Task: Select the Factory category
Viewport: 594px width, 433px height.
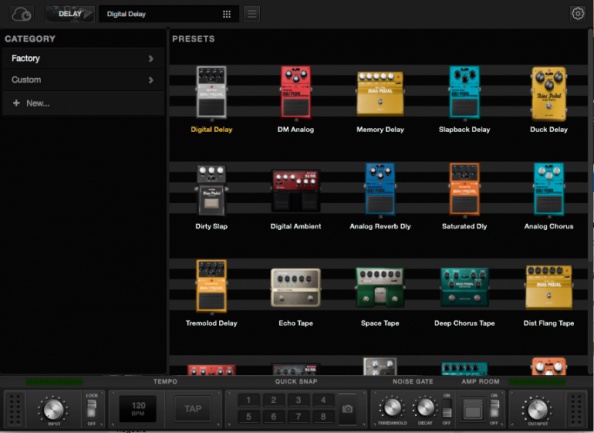Action: [x=83, y=58]
